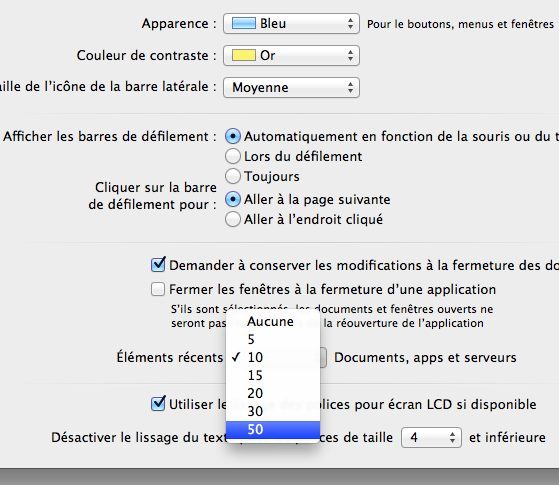Image resolution: width=559 pixels, height=485 pixels.
Task: Uncheck Utiliser le lissage des polices LCD
Action: click(158, 404)
